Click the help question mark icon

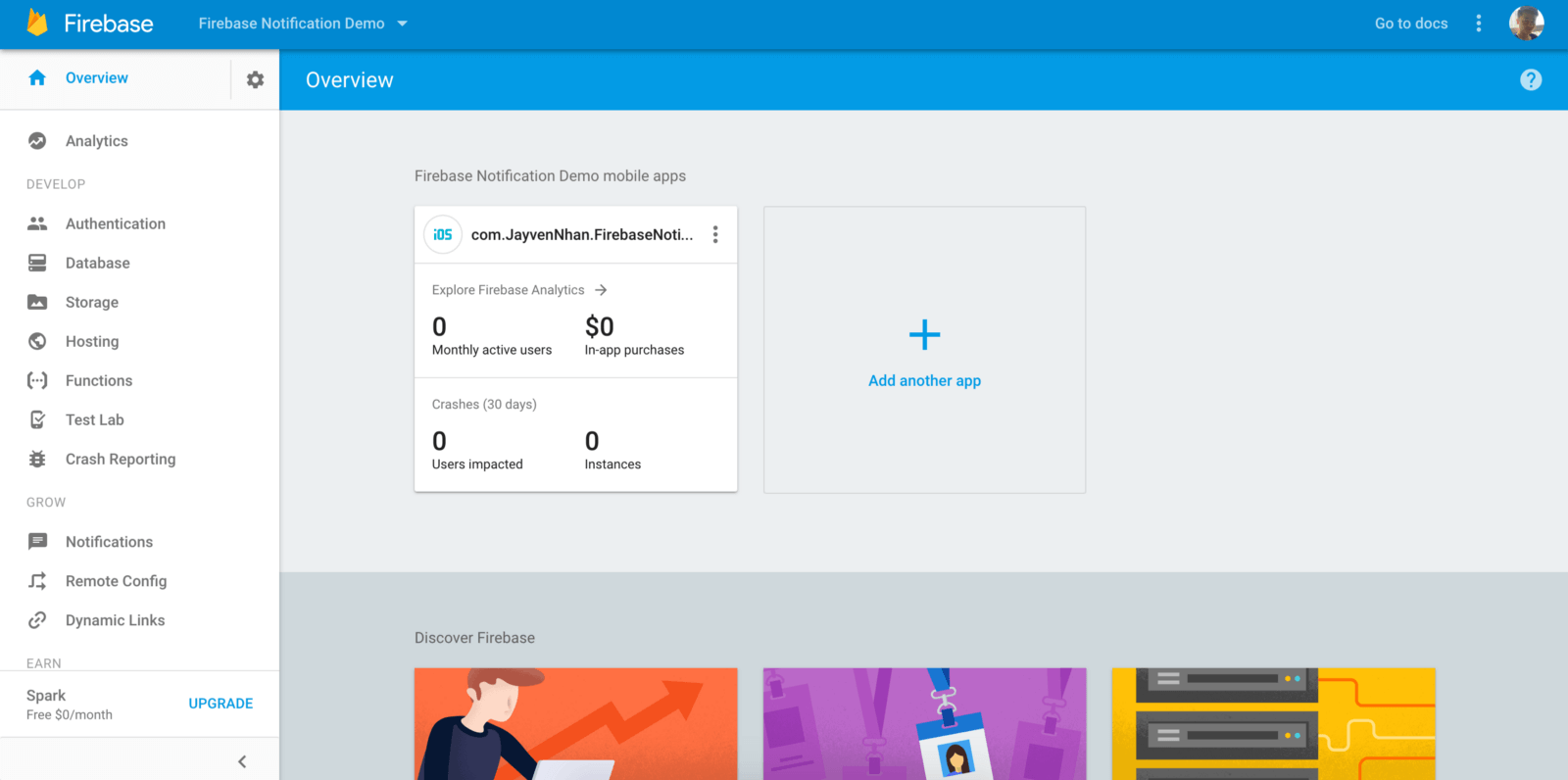coord(1531,80)
